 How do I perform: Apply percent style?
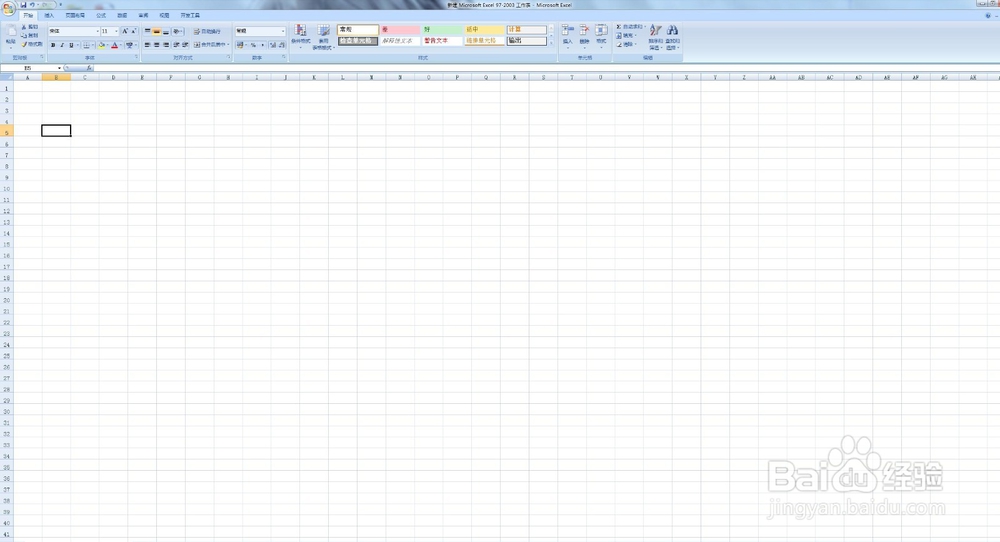pyautogui.click(x=253, y=45)
